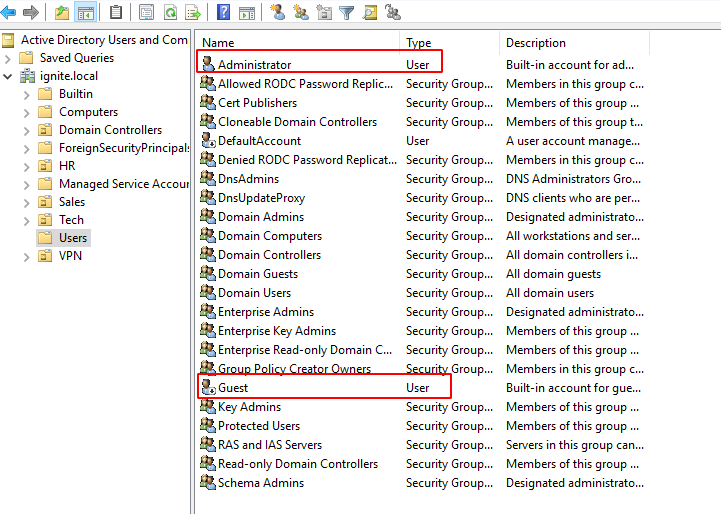Select the Builtin tree item
The width and height of the screenshot is (721, 514).
click(76, 93)
